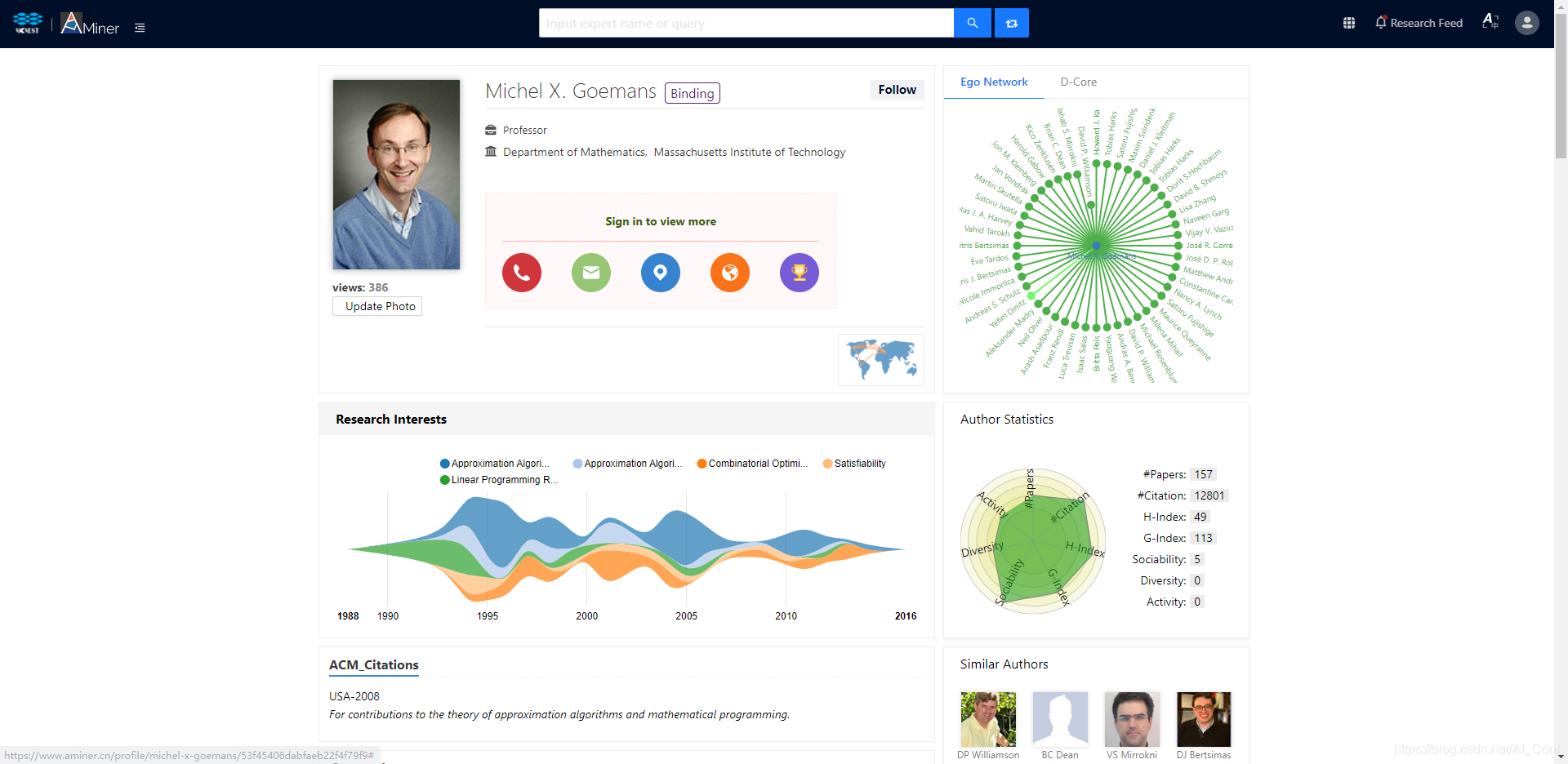Click the 2005 year marker on chart
The image size is (1568, 764).
point(686,616)
